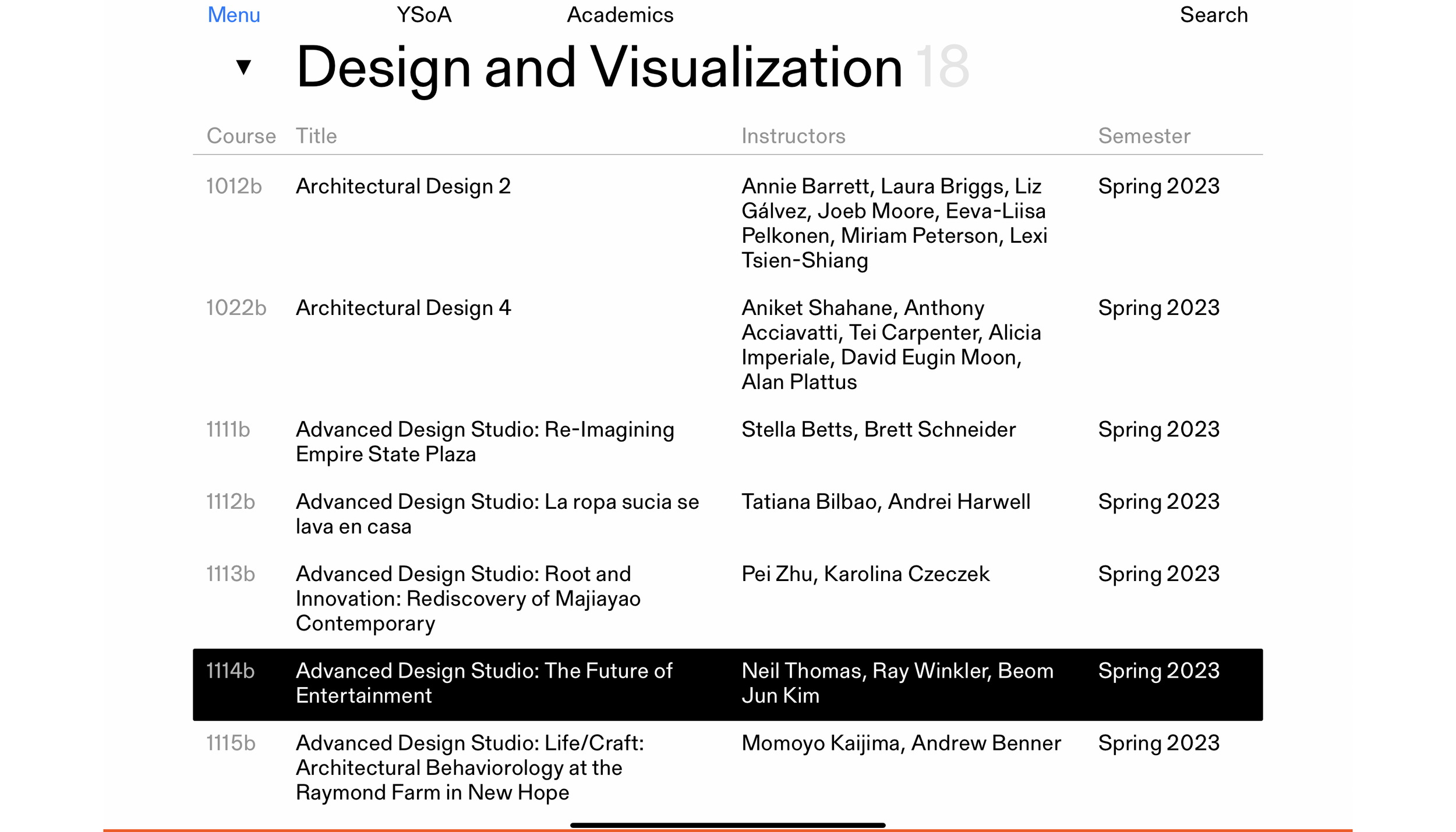Image resolution: width=1456 pixels, height=832 pixels.
Task: Open Rediscovery of Majiayao Contemporary studio
Action: click(x=468, y=598)
